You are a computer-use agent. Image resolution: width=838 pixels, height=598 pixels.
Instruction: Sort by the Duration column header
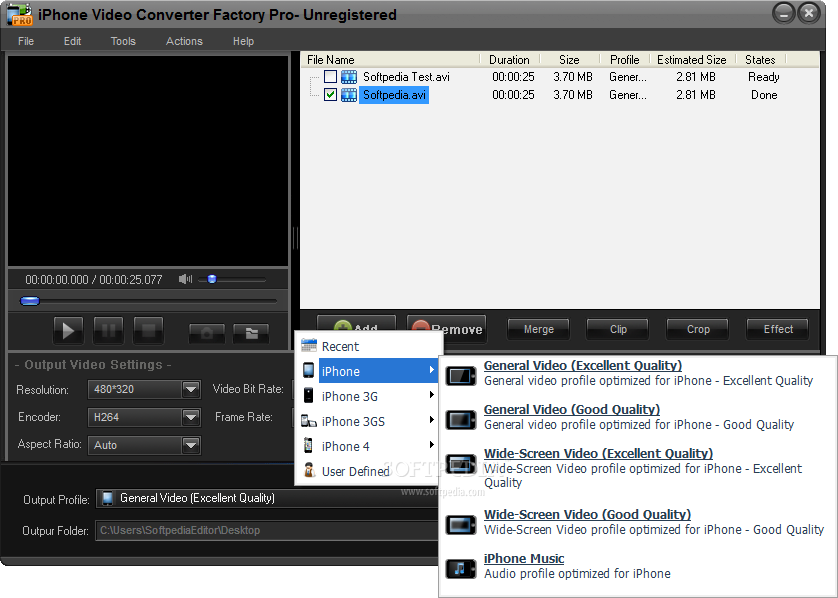click(x=509, y=60)
